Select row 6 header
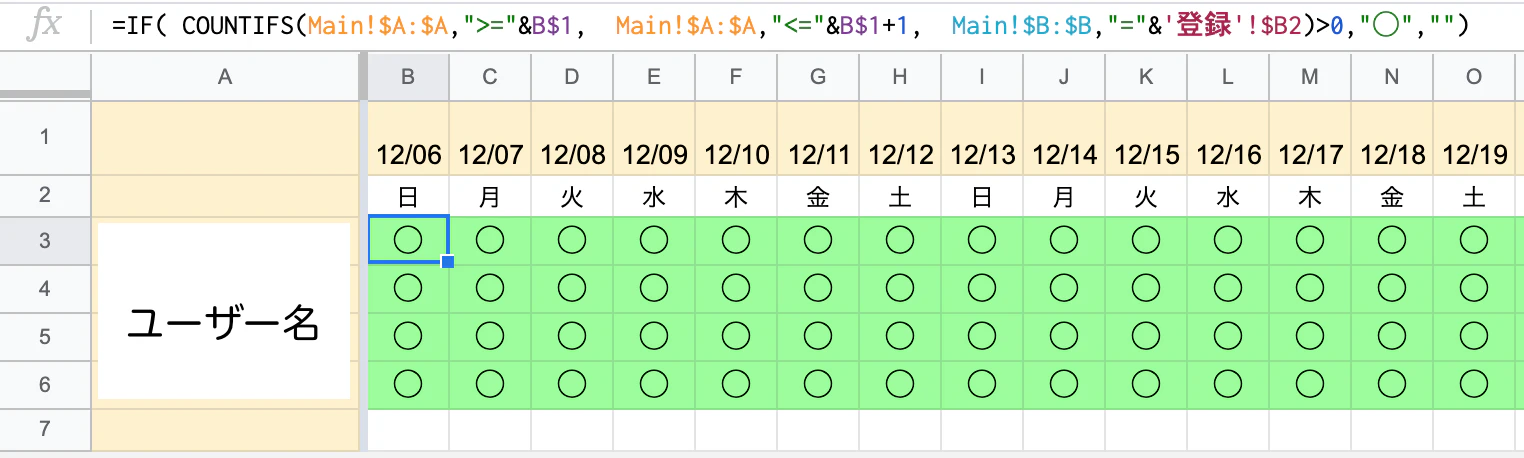This screenshot has height=458, width=1524. tap(44, 384)
